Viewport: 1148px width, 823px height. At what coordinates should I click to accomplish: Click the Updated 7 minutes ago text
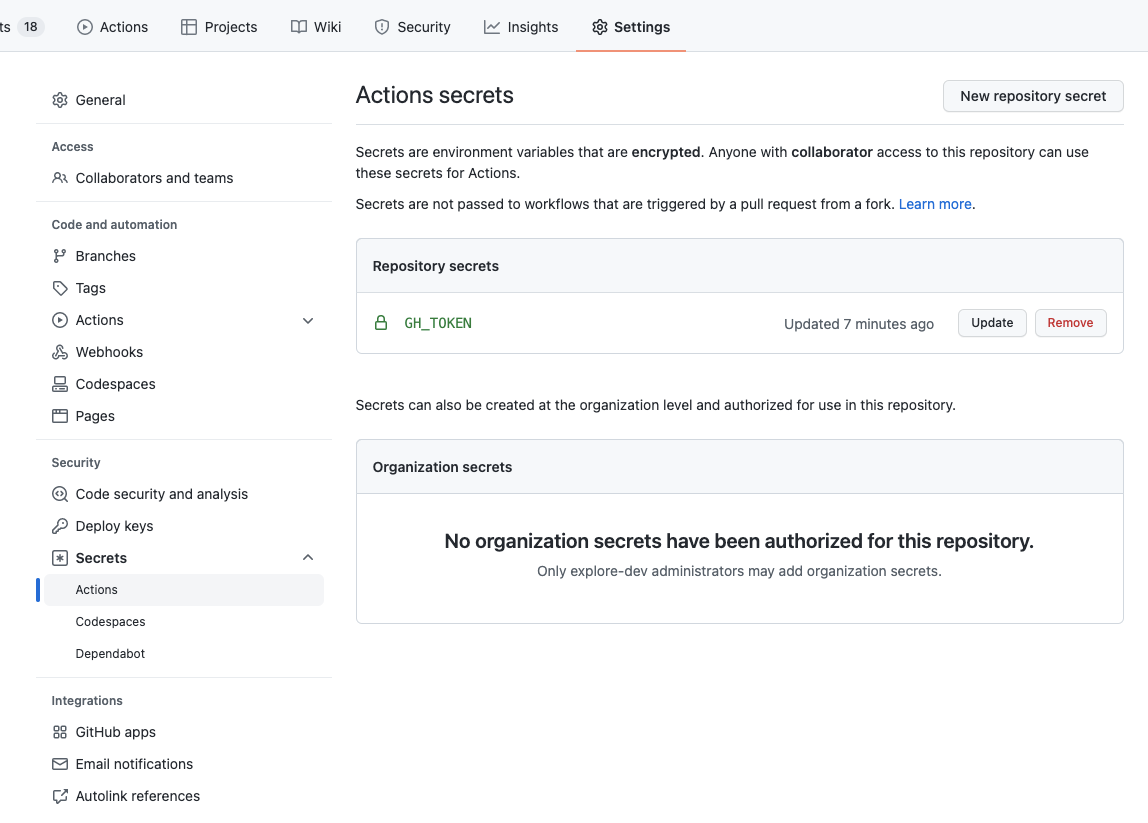coord(859,324)
